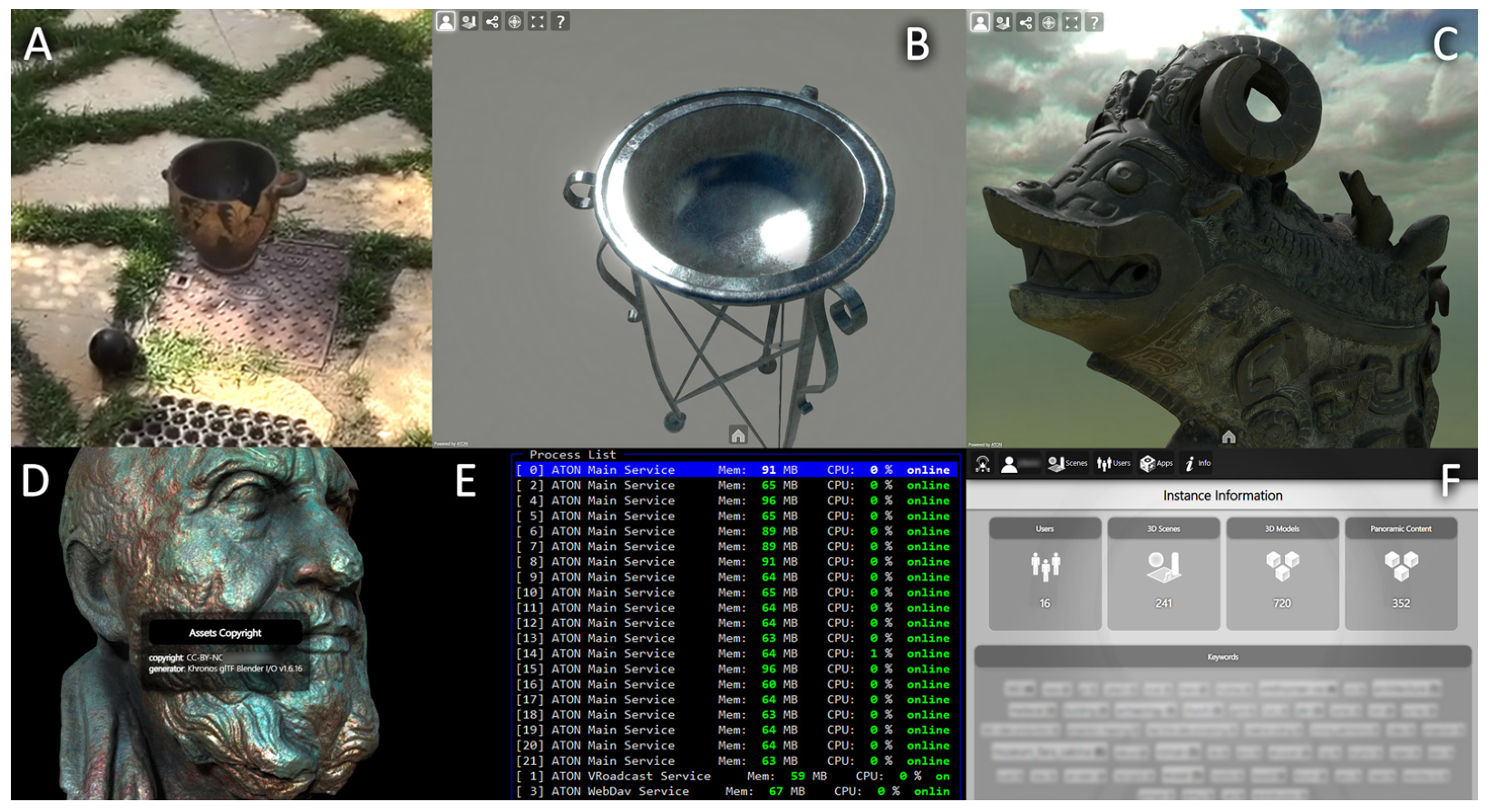
Task: Click the Process List title
Action: click(572, 454)
